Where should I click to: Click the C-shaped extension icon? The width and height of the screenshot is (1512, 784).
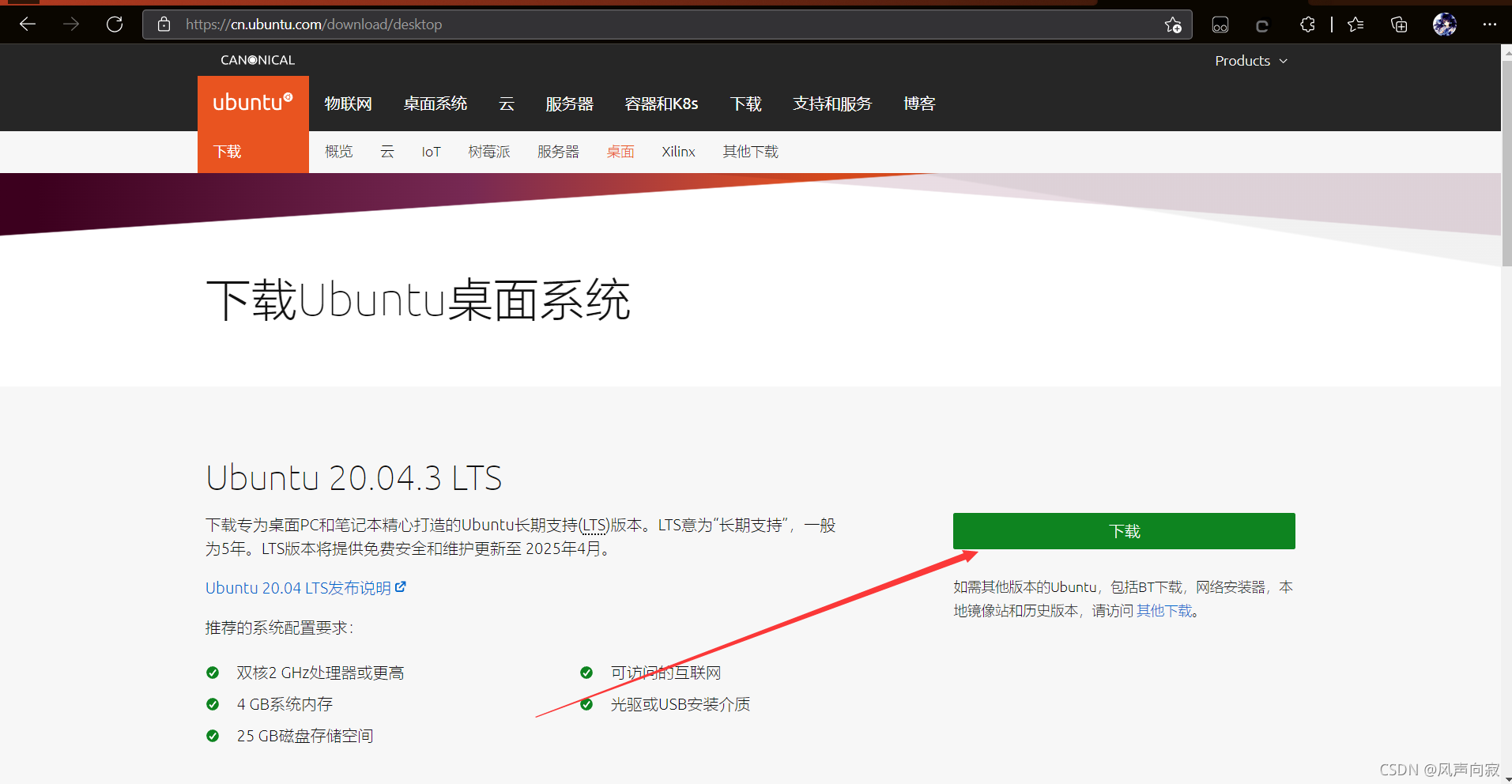(1262, 26)
